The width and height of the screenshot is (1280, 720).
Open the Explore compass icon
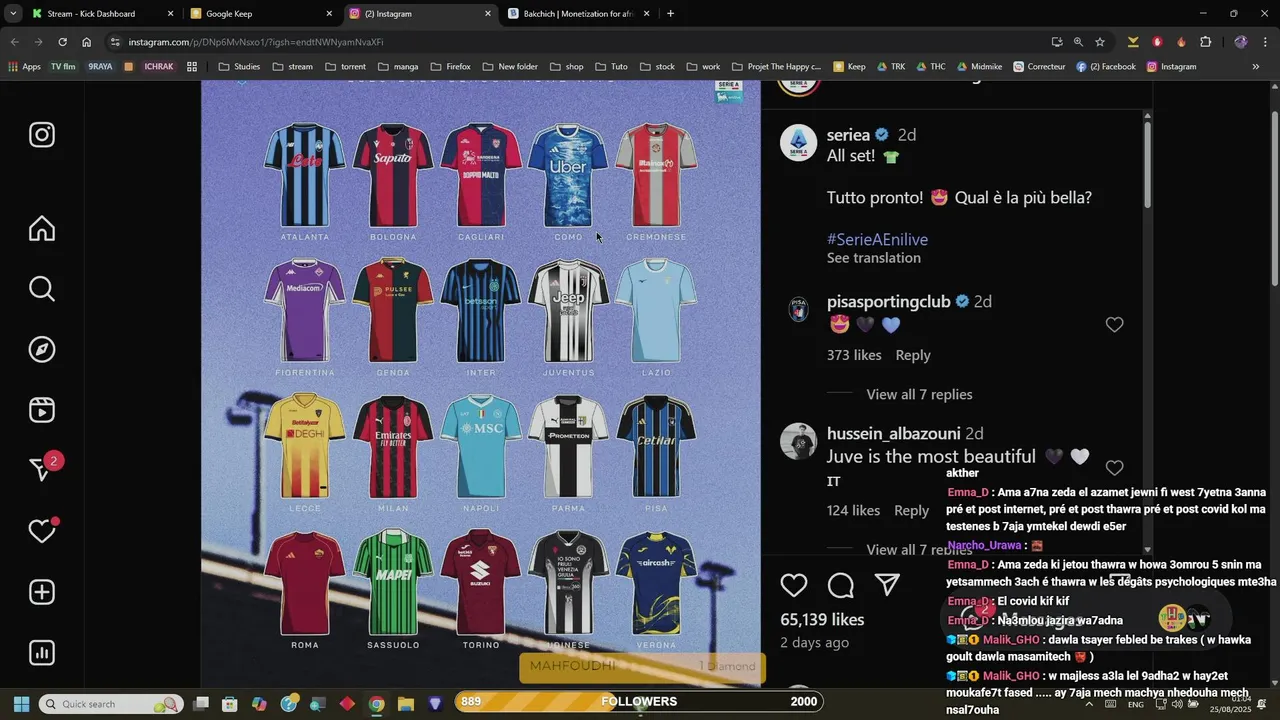pyautogui.click(x=42, y=350)
